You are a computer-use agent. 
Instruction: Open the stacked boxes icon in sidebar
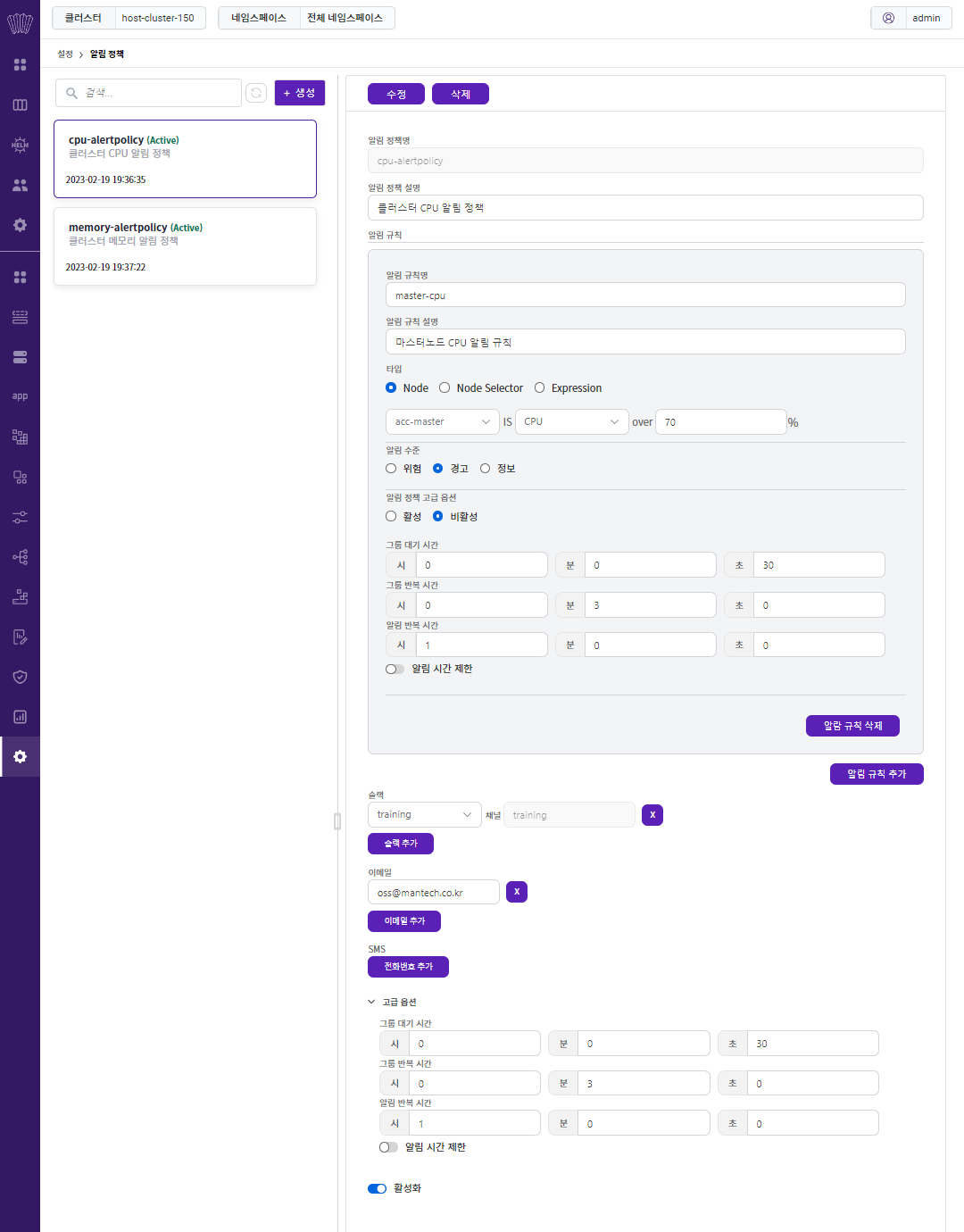coord(20,596)
